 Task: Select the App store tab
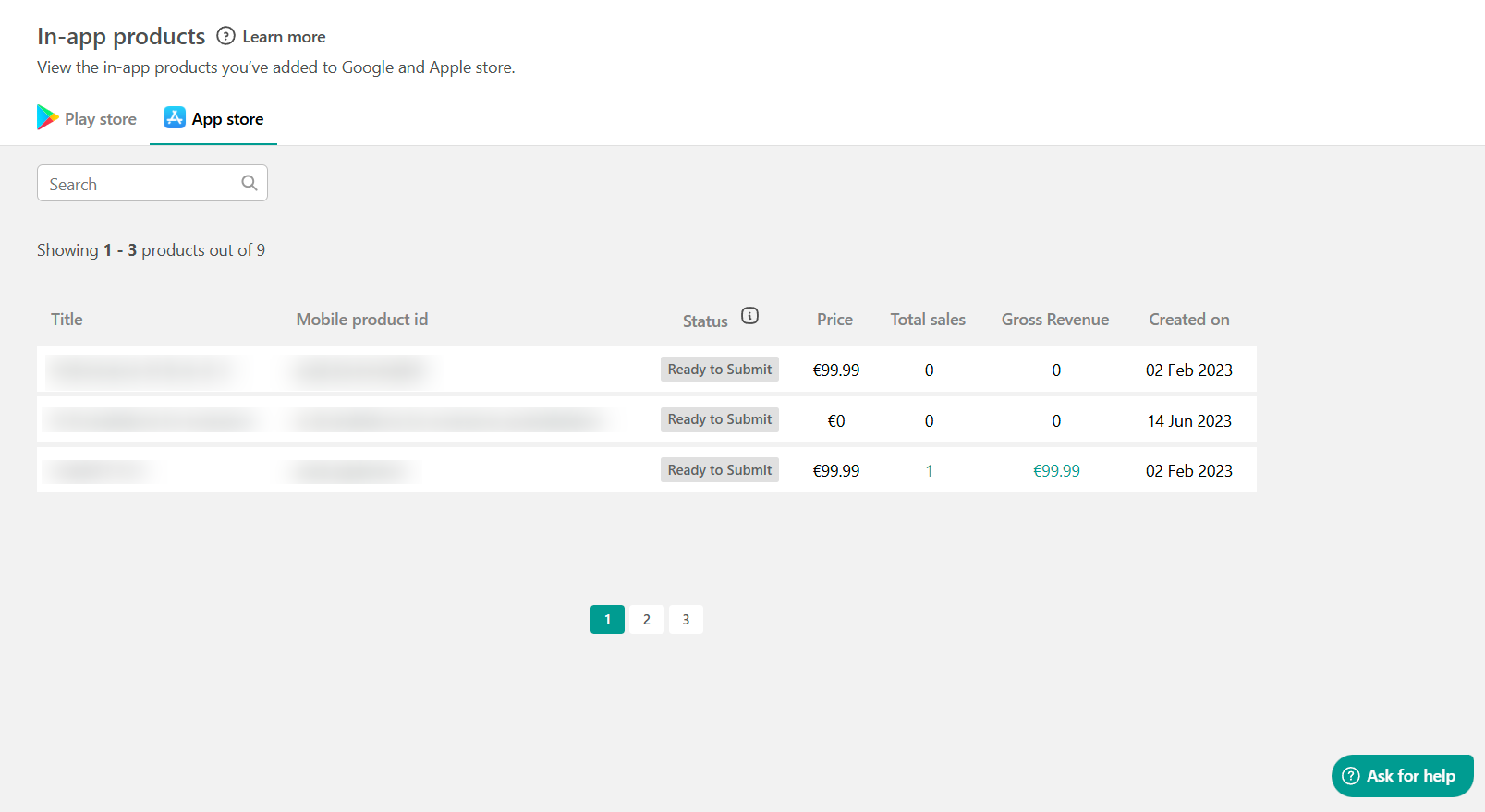[x=213, y=119]
